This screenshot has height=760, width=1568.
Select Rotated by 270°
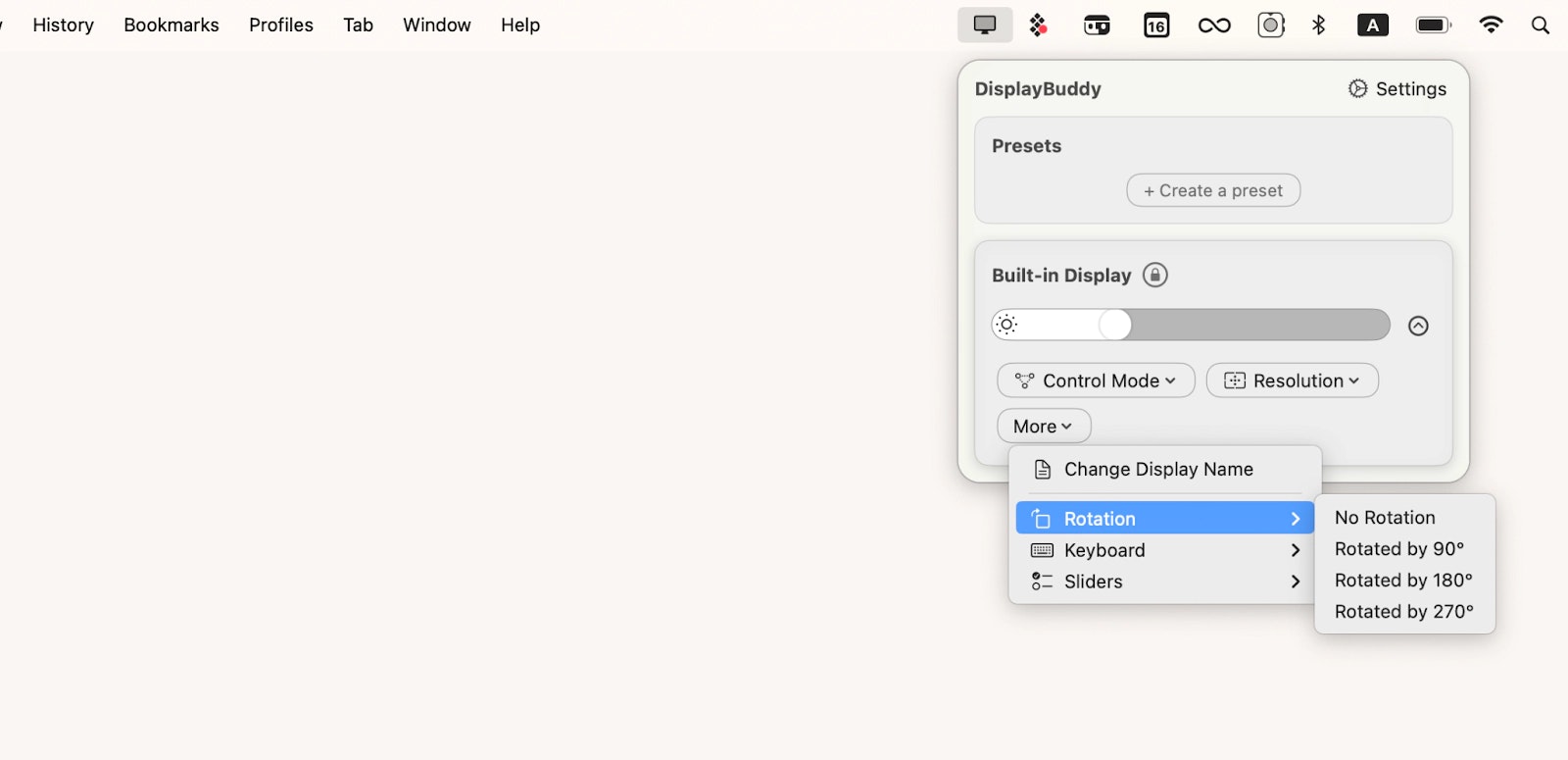click(1403, 611)
